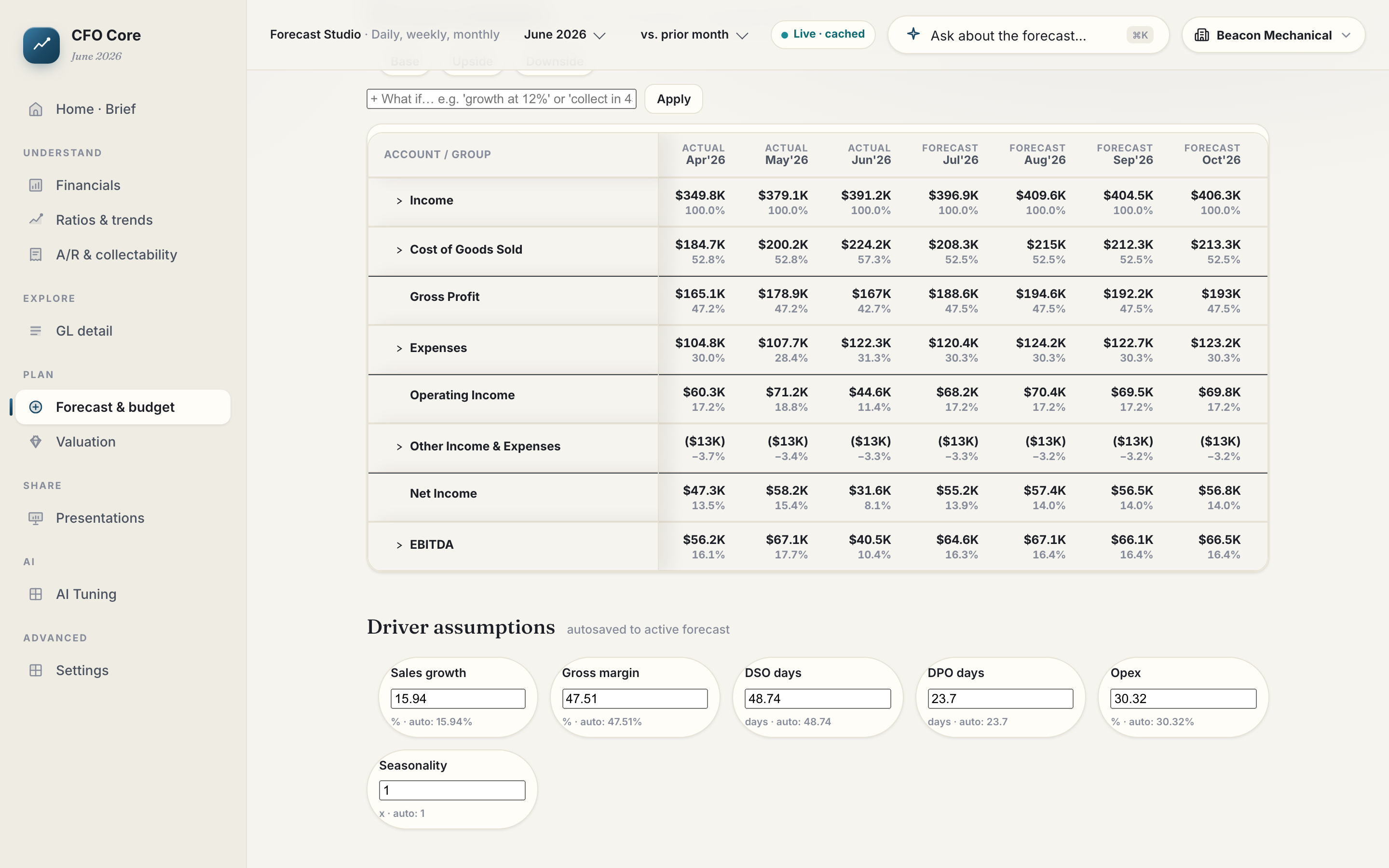Click Gross Profit Oct'26 value $193K
This screenshot has width=1389, height=868.
(1221, 293)
